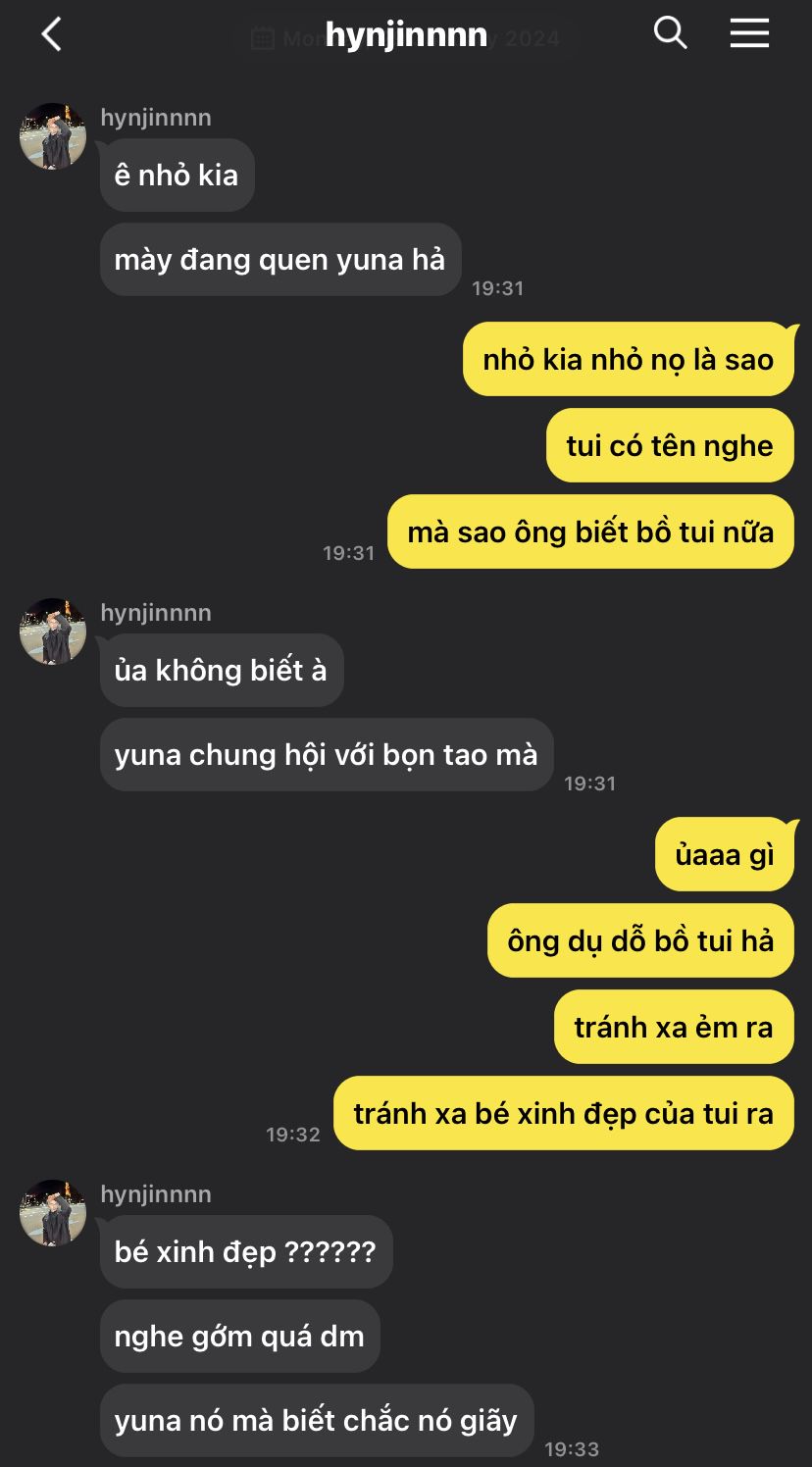Viewport: 812px width, 1467px height.
Task: Tap bubble 'mà sao ông biết bồ tui nữa'
Action: pyautogui.click(x=590, y=532)
